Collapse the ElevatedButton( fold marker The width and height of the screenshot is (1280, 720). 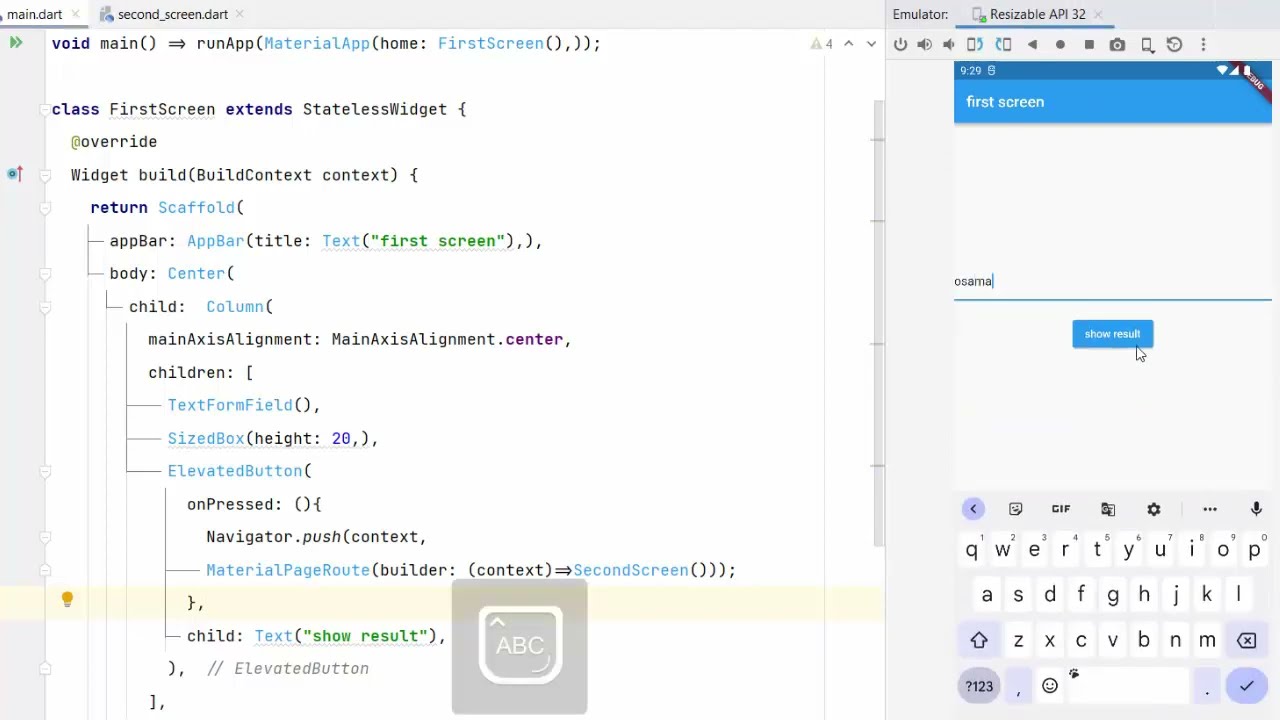coord(45,471)
